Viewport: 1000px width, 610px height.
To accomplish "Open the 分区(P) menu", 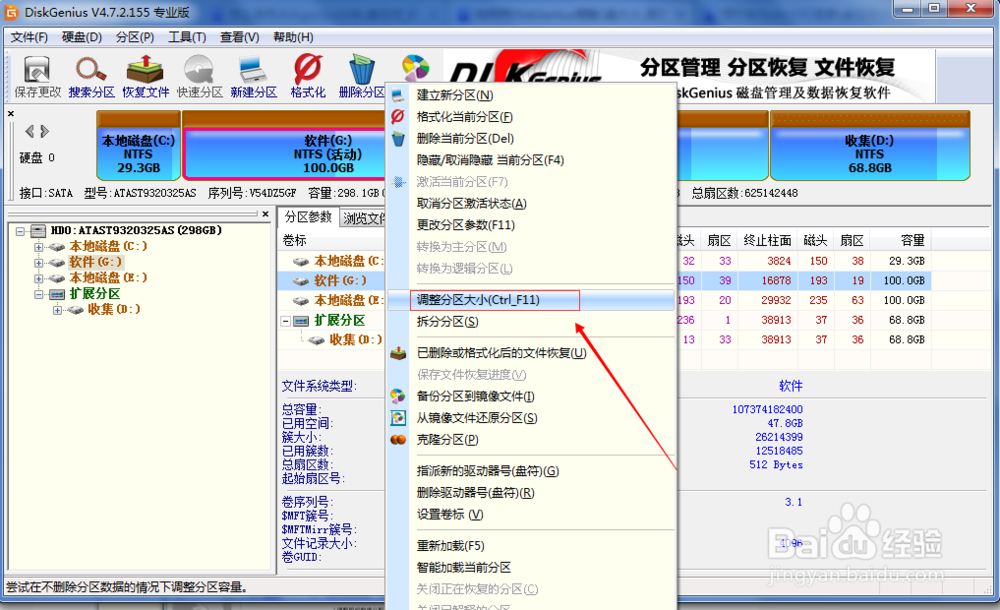I will pos(135,37).
